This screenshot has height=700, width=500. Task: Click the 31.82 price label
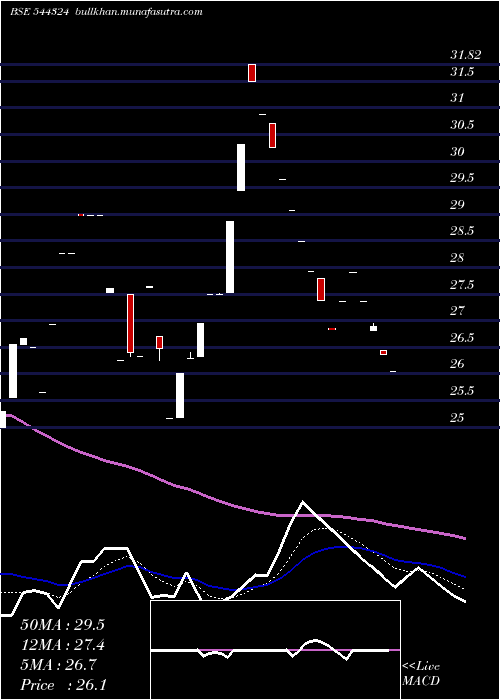point(466,55)
